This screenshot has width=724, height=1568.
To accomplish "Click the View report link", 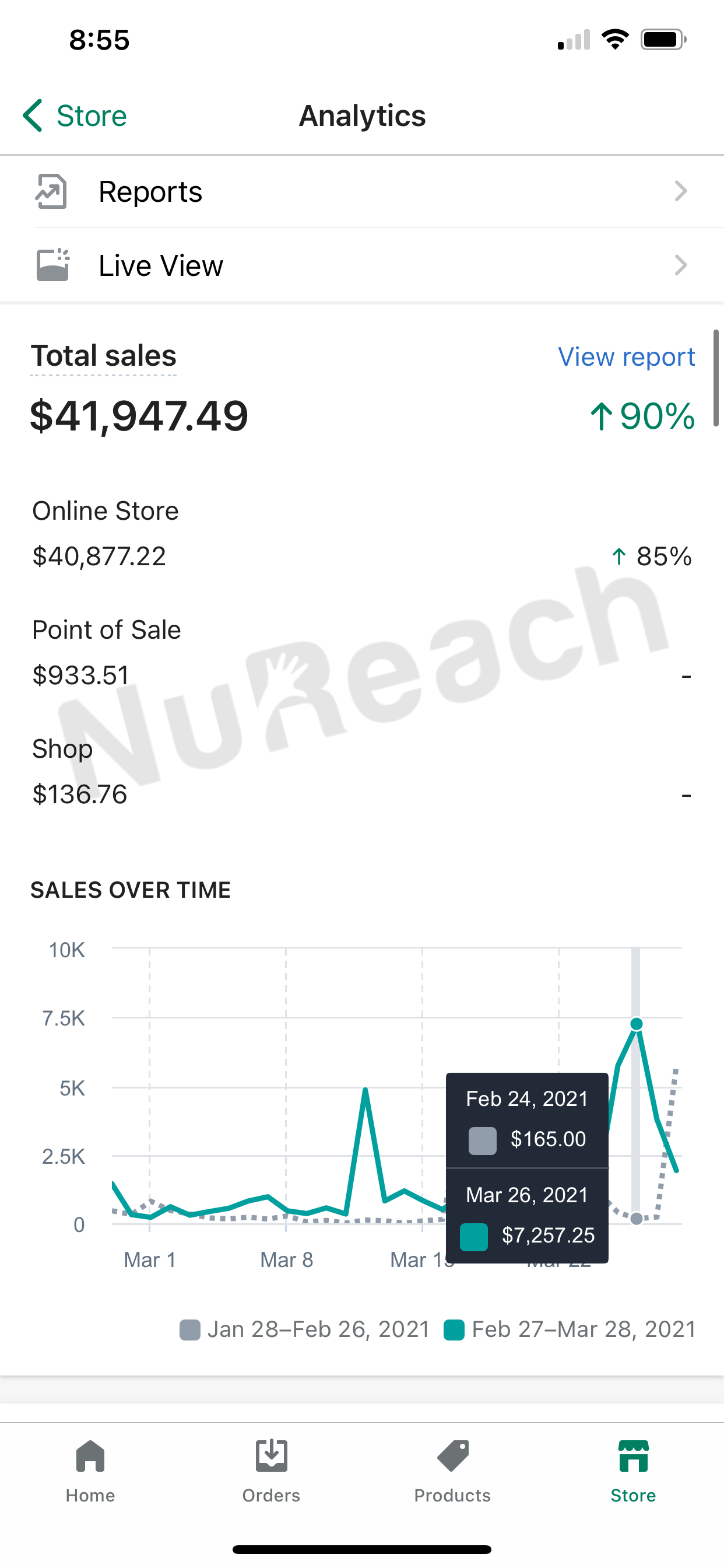I will tap(626, 356).
